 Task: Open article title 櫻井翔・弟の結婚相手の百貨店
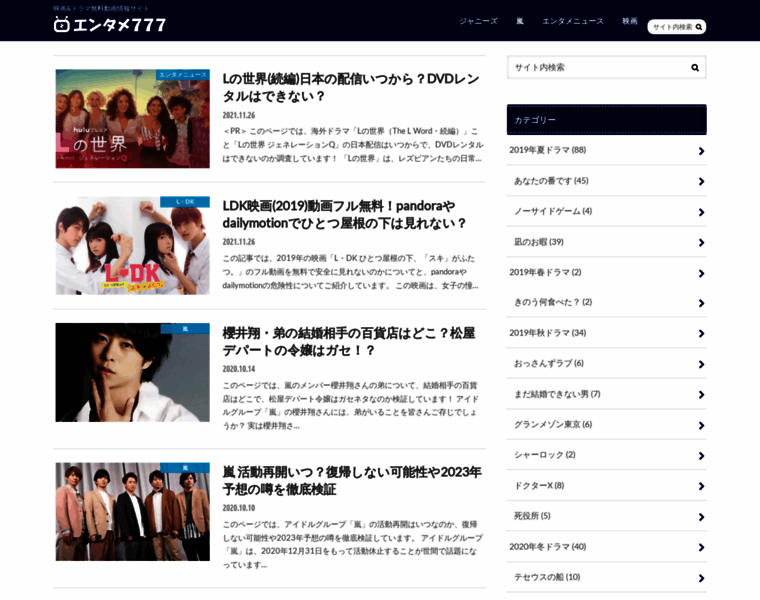pyautogui.click(x=348, y=342)
